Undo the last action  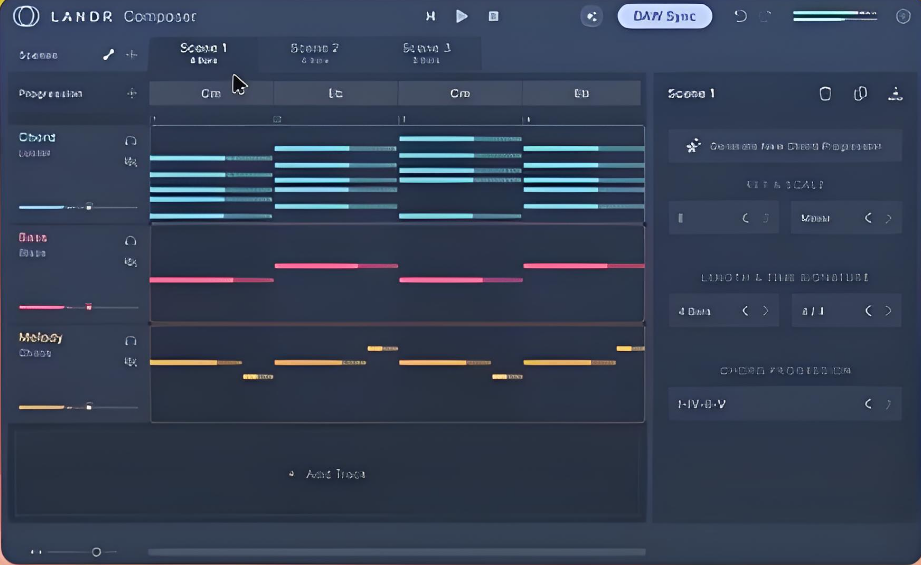[740, 16]
